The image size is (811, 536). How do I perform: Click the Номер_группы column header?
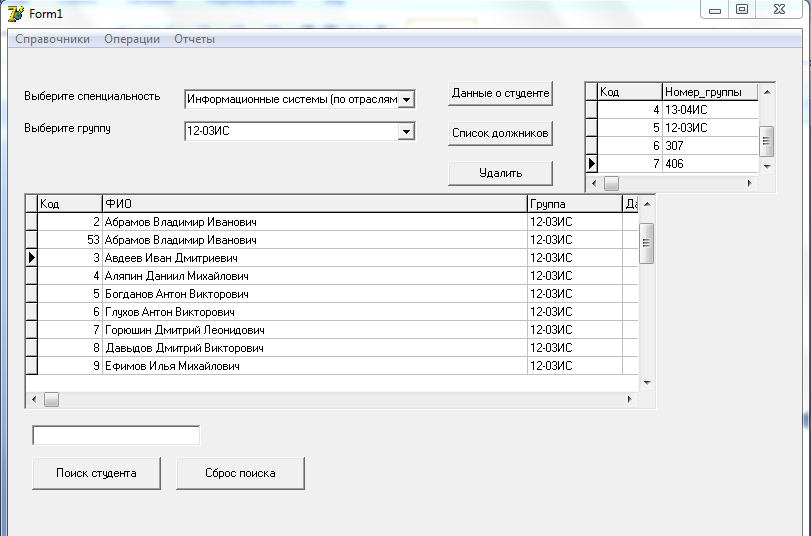point(710,92)
